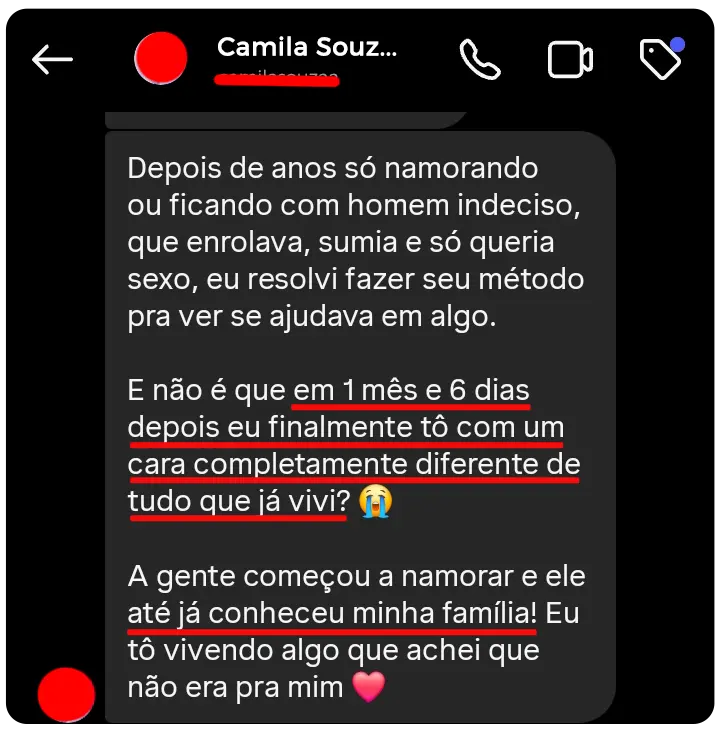Image resolution: width=720 pixels, height=730 pixels.
Task: Start a voice call with Camila
Action: (x=480, y=60)
